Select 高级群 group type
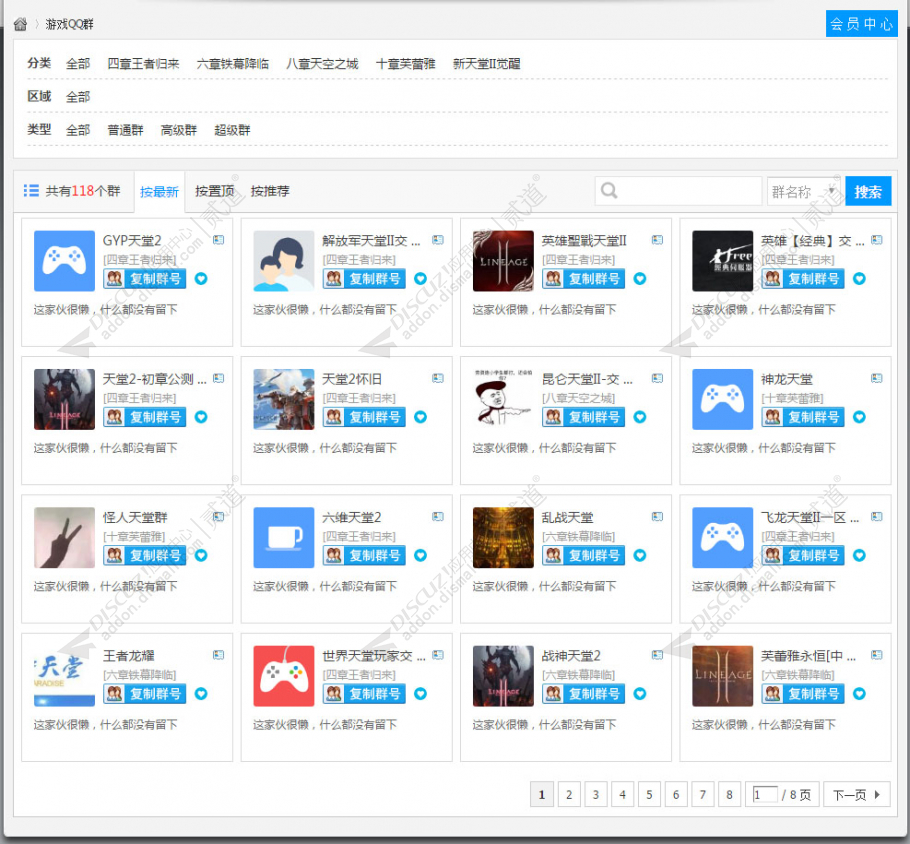 click(x=179, y=130)
